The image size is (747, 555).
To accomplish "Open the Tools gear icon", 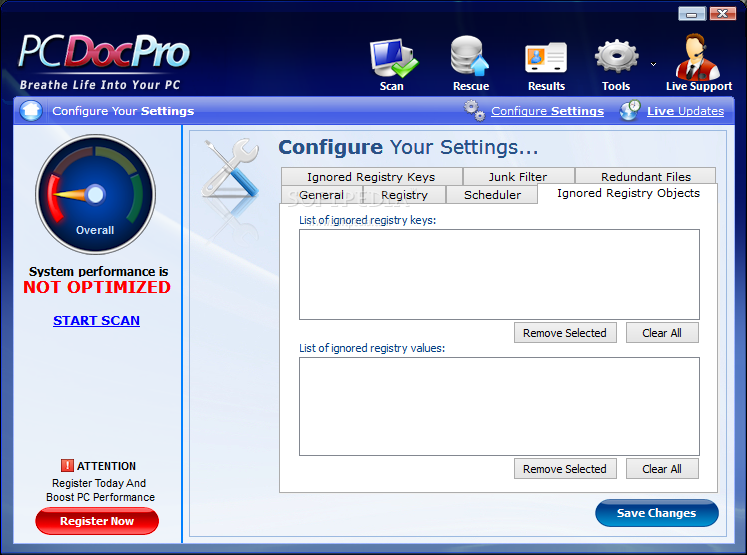I will [x=616, y=56].
